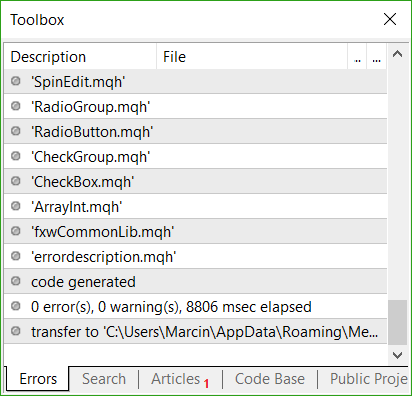Click the info icon beside 'RadioGroup.mqh'
Image resolution: width=412 pixels, height=396 pixels.
pos(16,106)
